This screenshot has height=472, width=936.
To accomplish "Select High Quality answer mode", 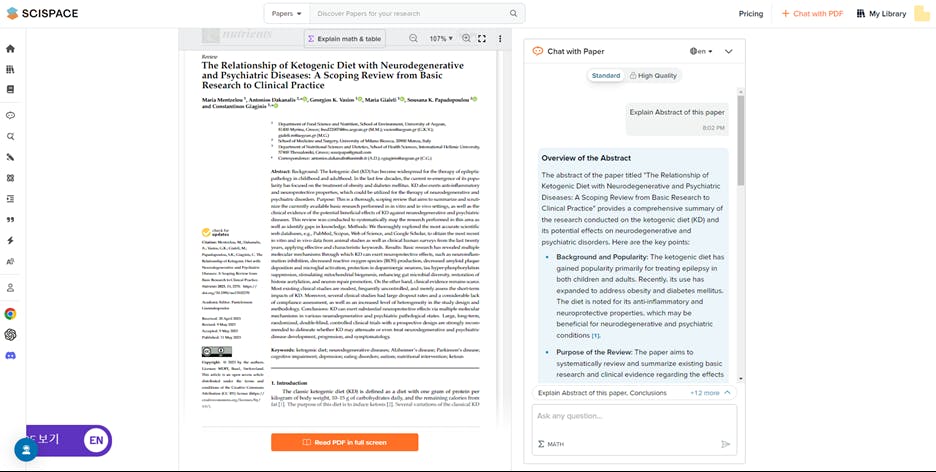I will click(x=653, y=76).
